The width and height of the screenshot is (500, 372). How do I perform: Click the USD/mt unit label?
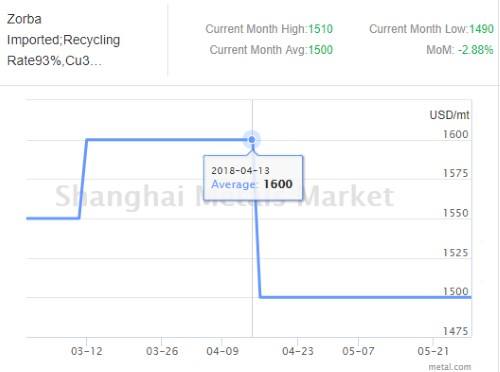449,115
